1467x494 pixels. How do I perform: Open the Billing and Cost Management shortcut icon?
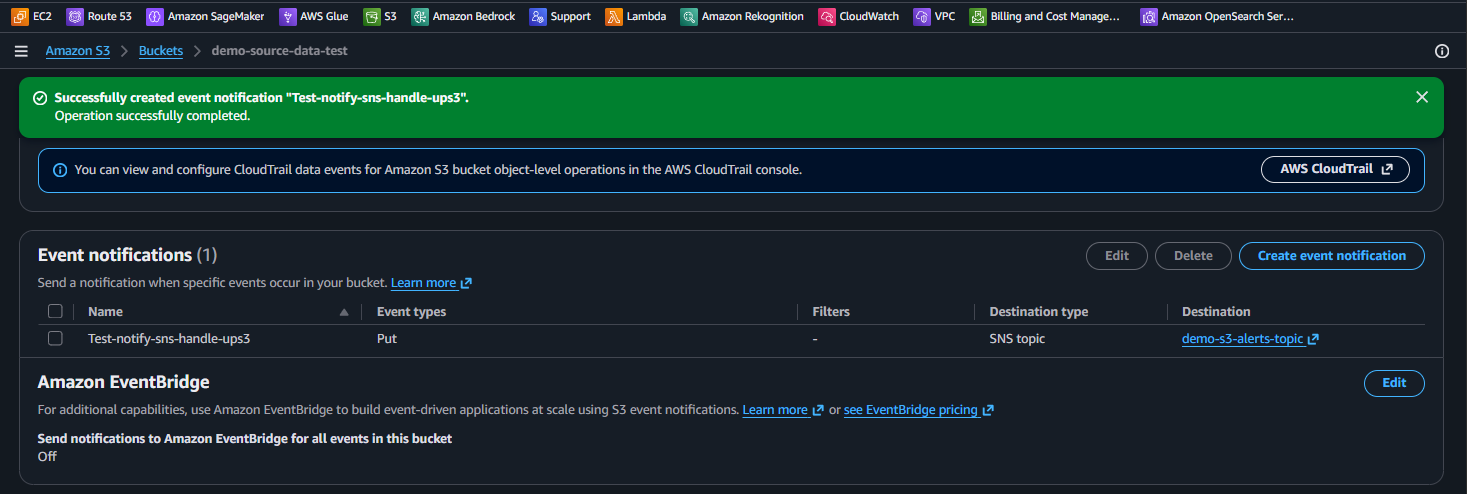click(977, 16)
